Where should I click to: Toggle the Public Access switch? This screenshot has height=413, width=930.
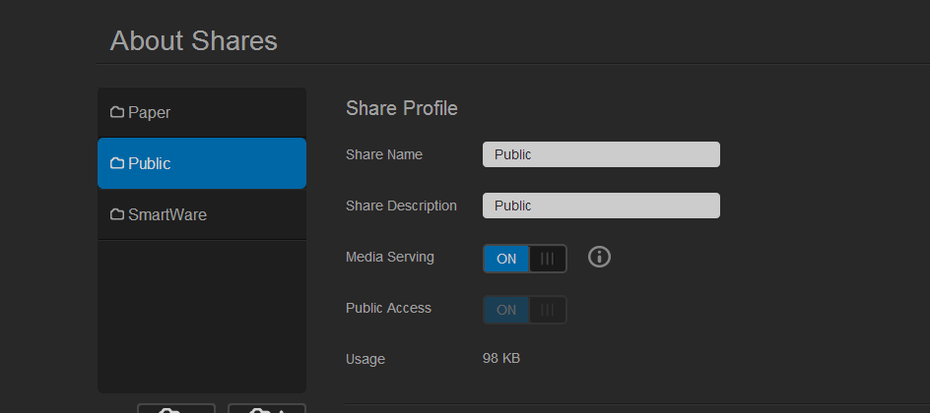coord(525,310)
